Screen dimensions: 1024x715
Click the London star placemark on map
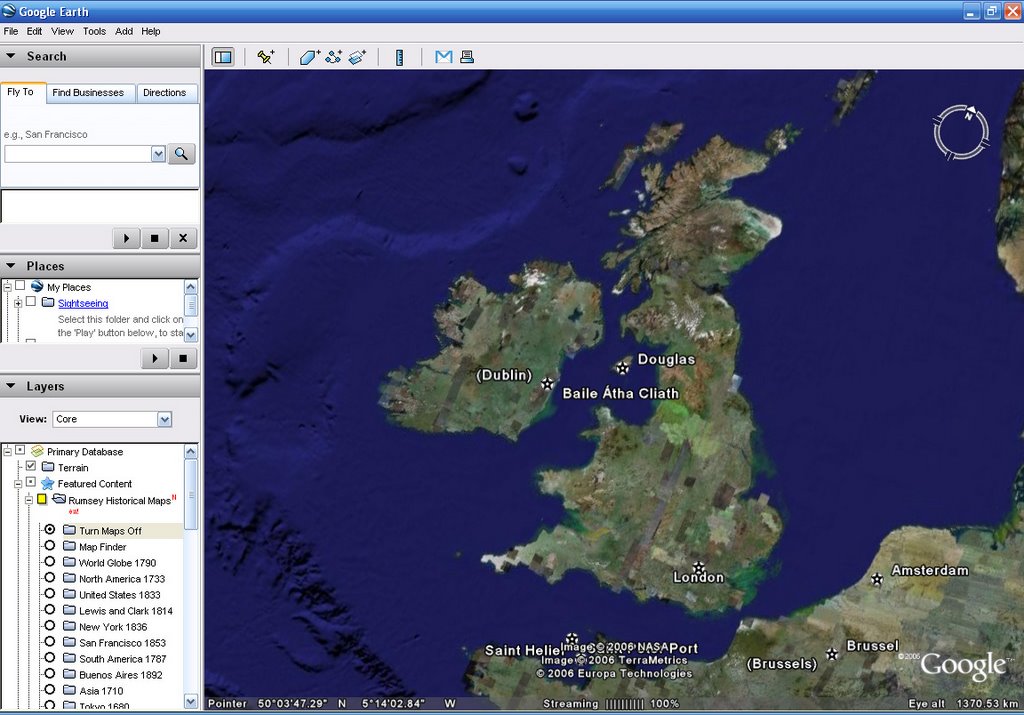click(x=699, y=566)
